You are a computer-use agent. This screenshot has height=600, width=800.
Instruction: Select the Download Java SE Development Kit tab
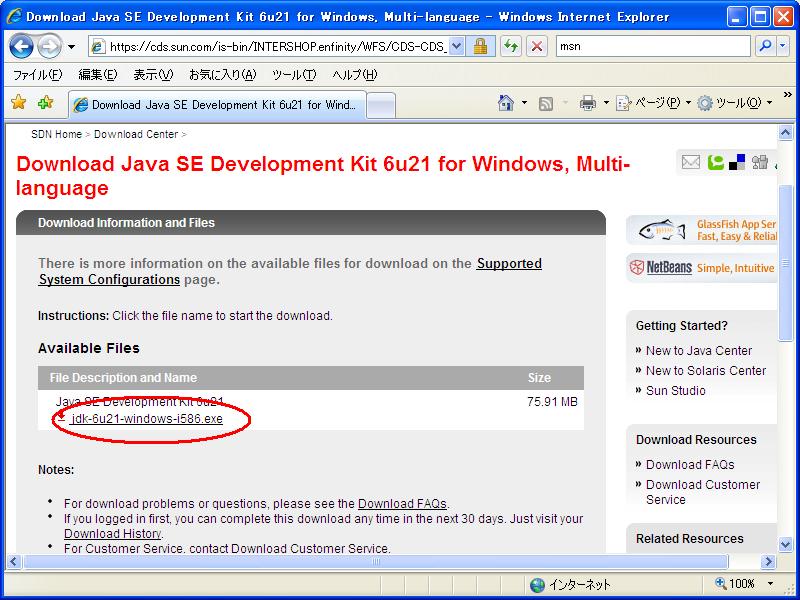[x=217, y=105]
